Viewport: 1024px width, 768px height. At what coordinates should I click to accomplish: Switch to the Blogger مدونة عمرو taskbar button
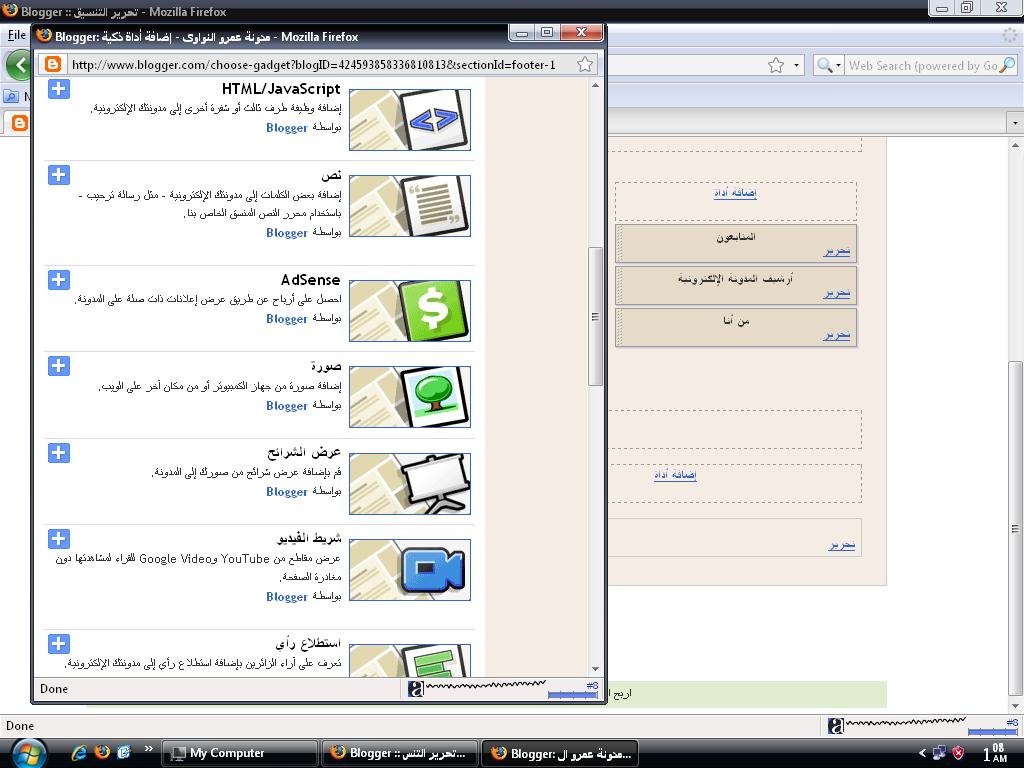560,753
